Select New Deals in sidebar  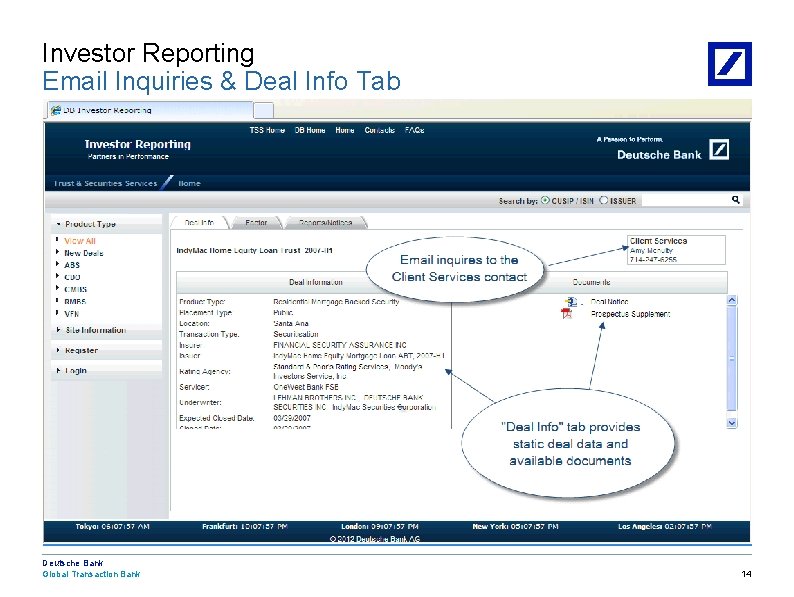84,253
